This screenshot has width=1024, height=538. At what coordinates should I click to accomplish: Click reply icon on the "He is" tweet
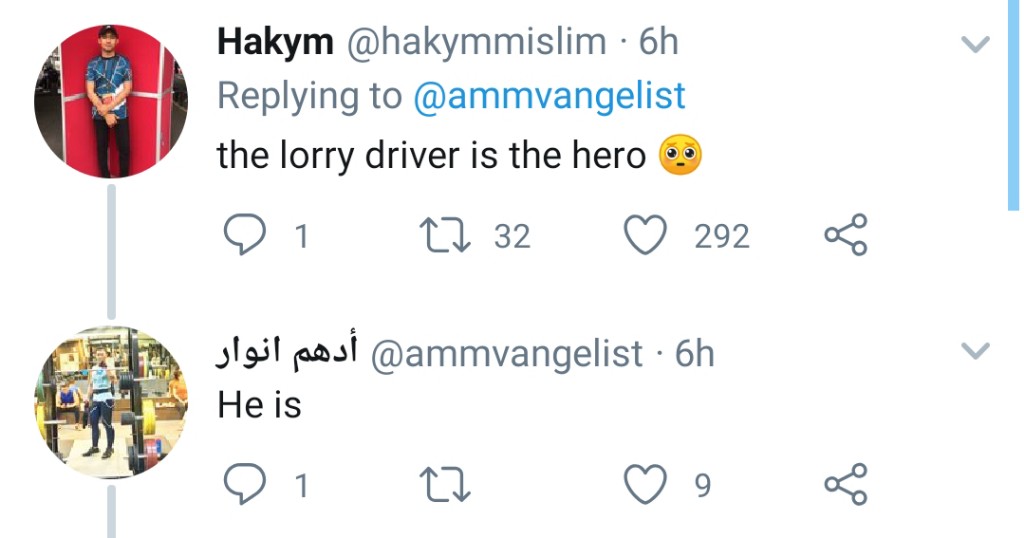241,485
